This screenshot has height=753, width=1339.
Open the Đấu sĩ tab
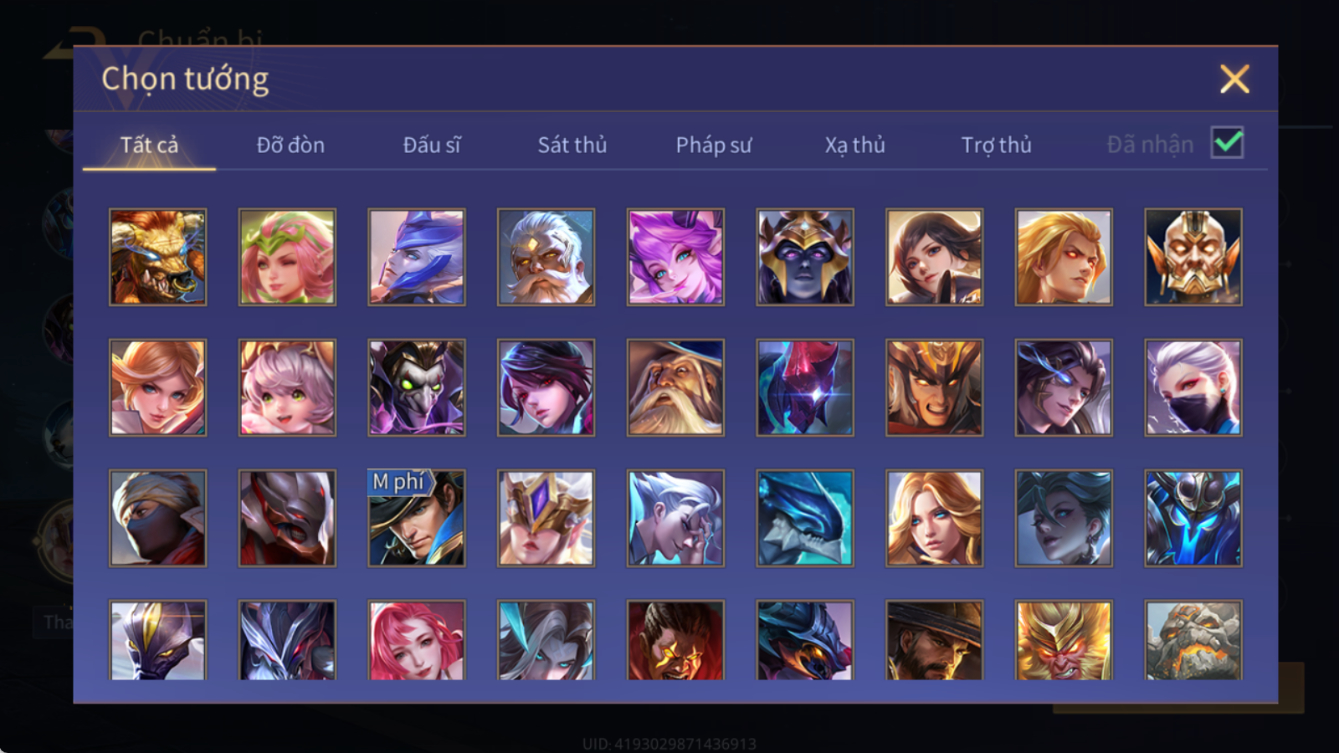[x=432, y=145]
